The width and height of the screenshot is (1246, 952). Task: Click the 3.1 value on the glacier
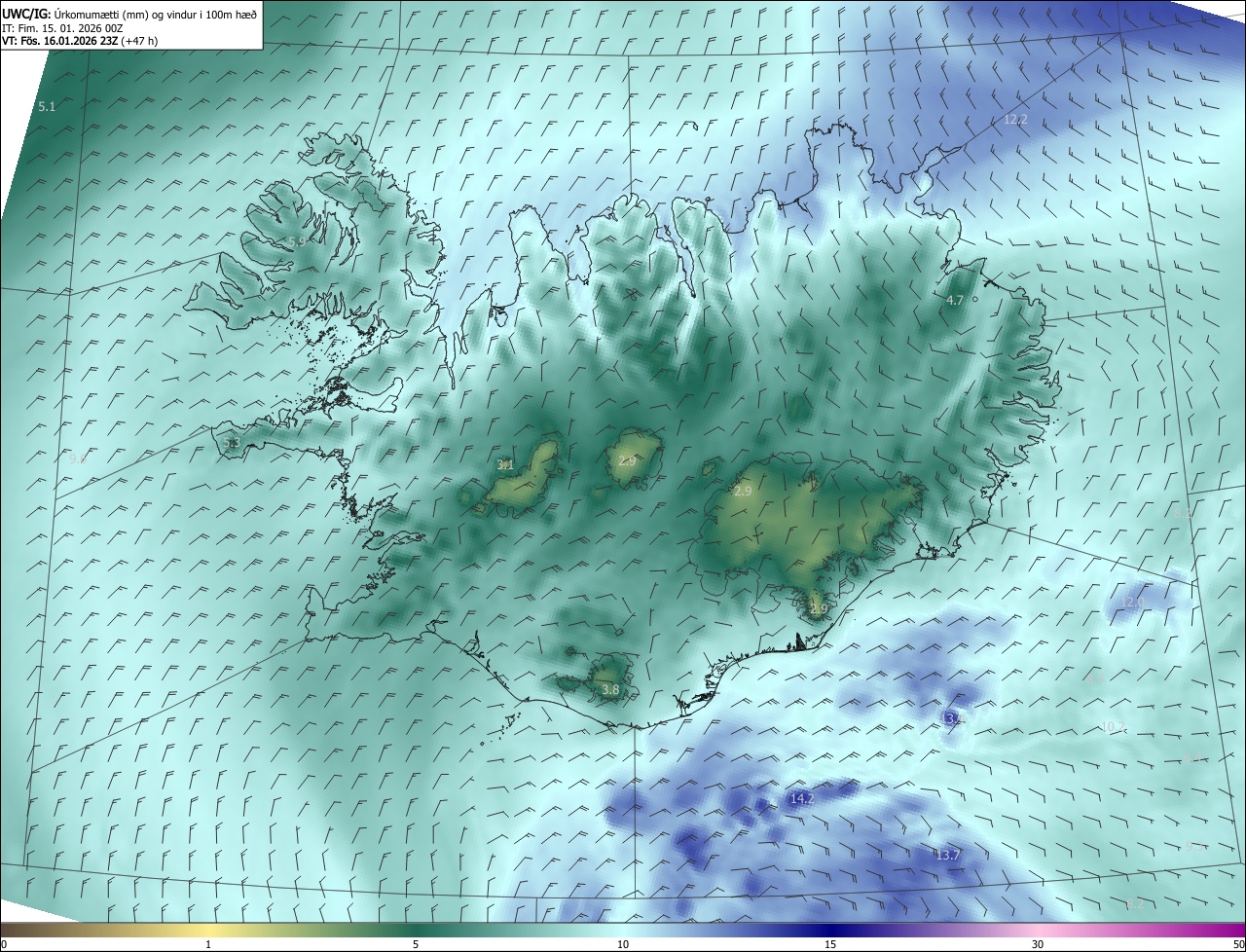point(505,464)
